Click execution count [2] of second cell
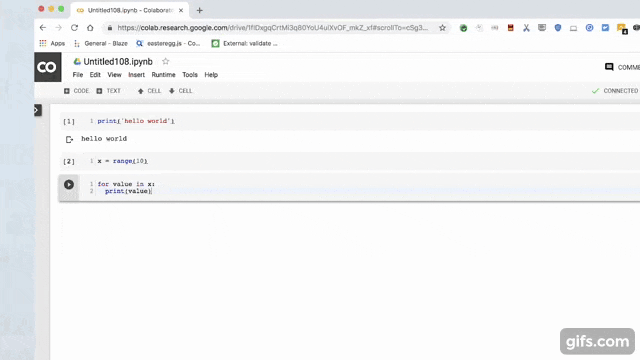Screen dimensions: 640x360 [69, 161]
